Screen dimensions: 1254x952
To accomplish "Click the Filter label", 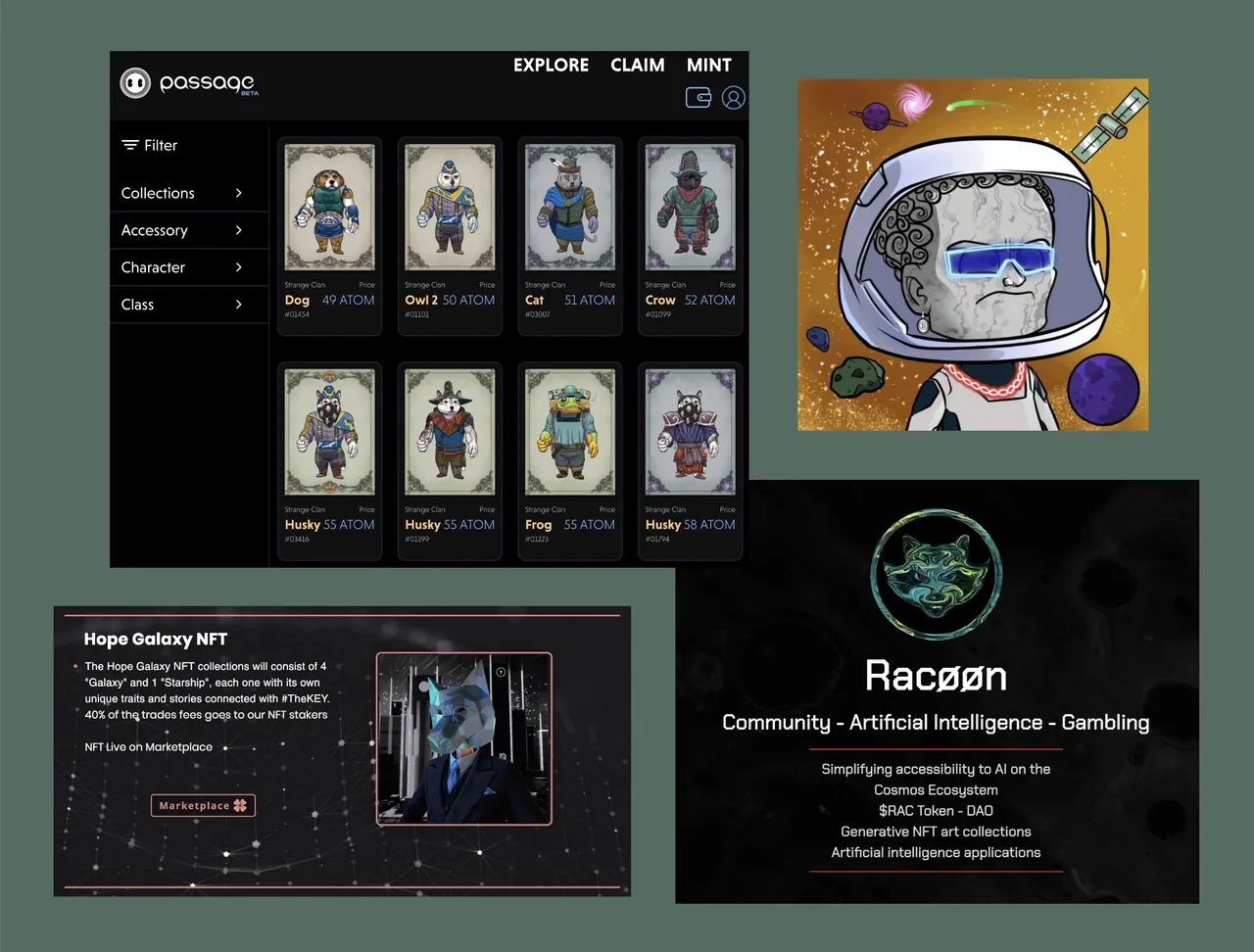I will click(161, 145).
